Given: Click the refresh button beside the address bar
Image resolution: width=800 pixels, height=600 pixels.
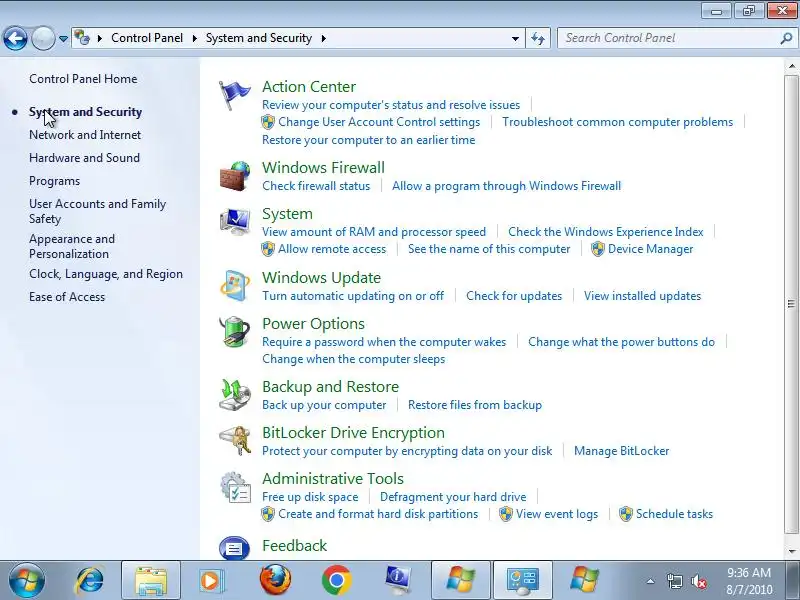Looking at the screenshot, I should (x=538, y=38).
